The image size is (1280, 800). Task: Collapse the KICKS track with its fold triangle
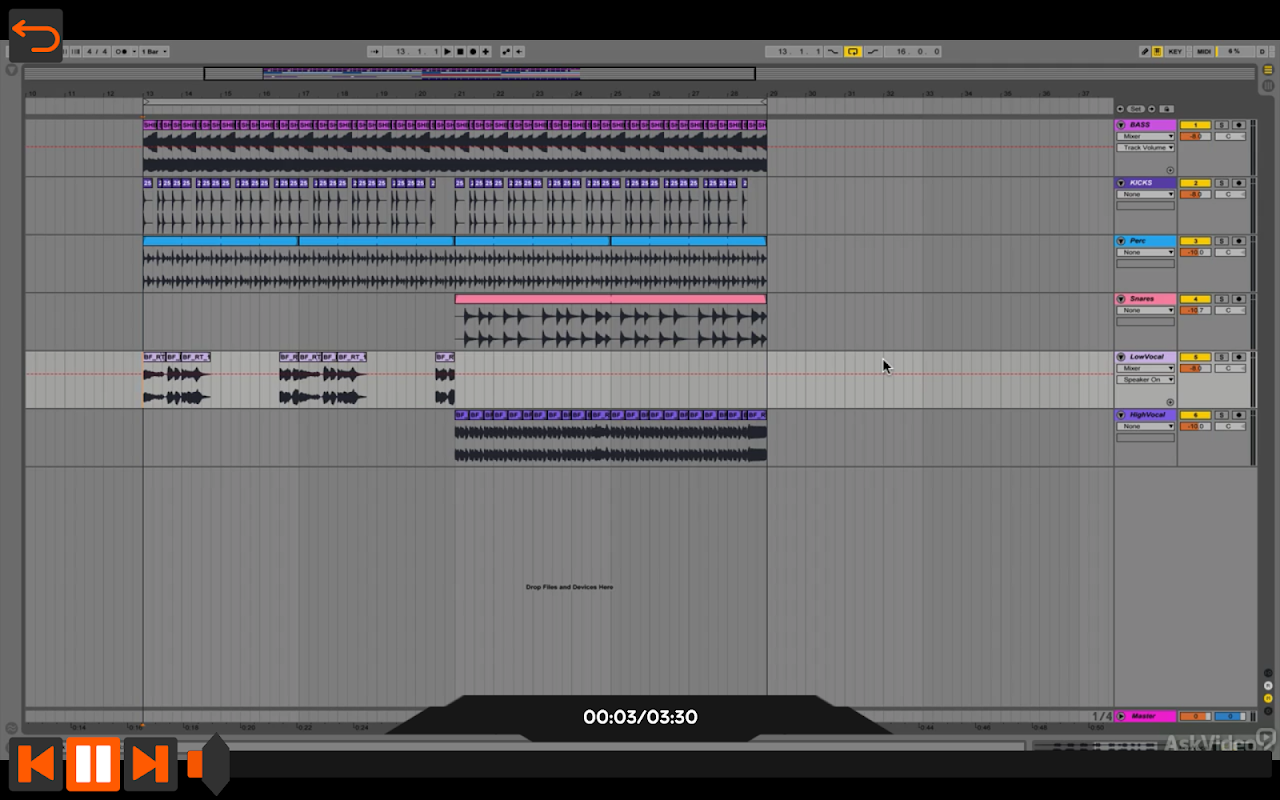pos(1121,183)
